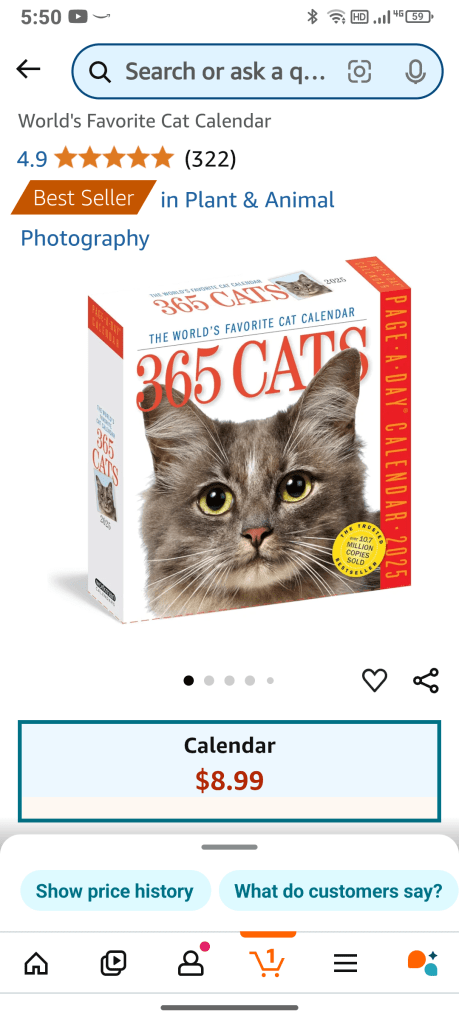This screenshot has height=1023, width=459.
Task: Open Rufus AI assistant icon
Action: point(422,962)
